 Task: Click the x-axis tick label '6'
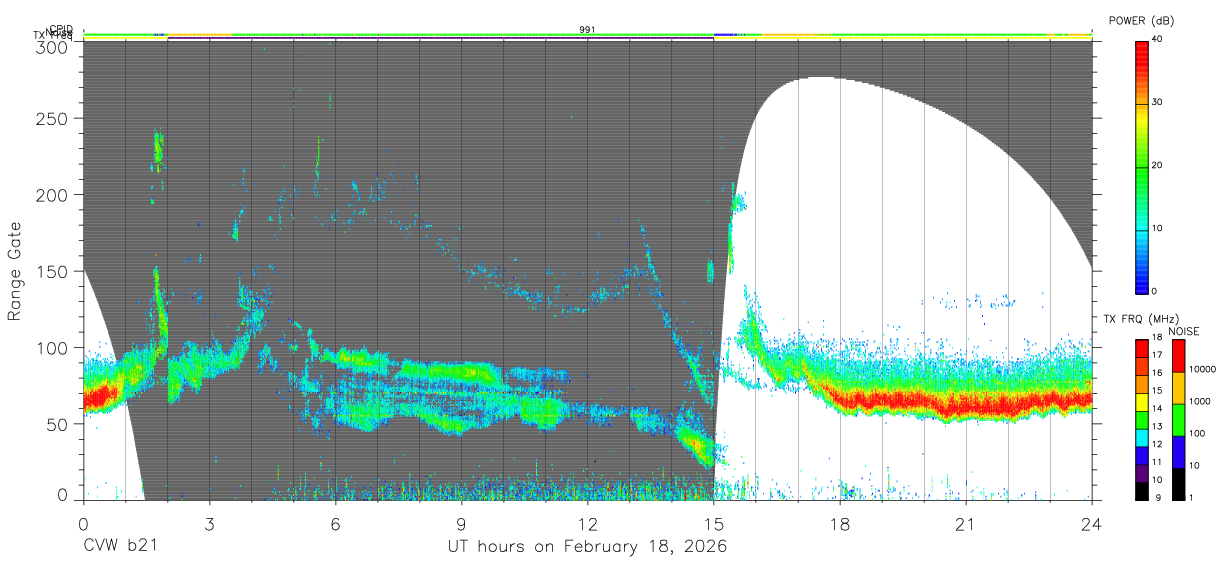pos(335,524)
